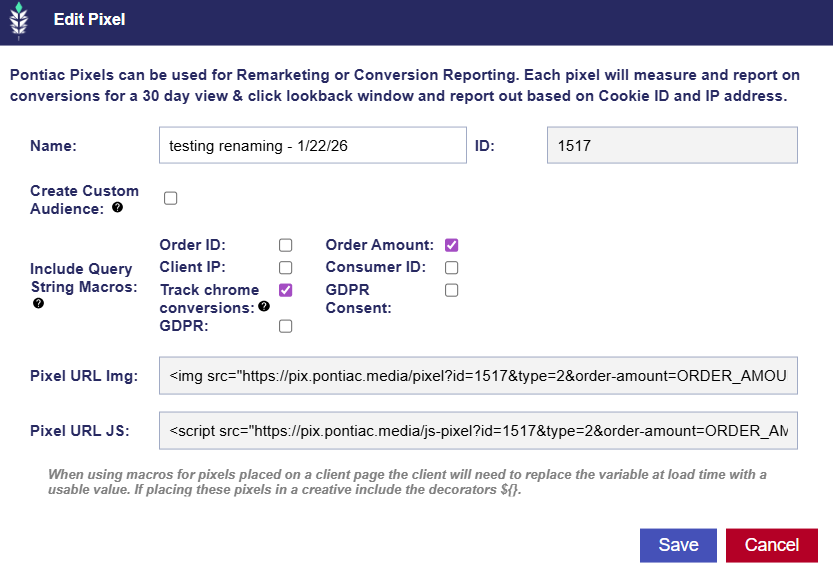Check the Order ID macro checkbox
833x574 pixels.
click(x=285, y=245)
